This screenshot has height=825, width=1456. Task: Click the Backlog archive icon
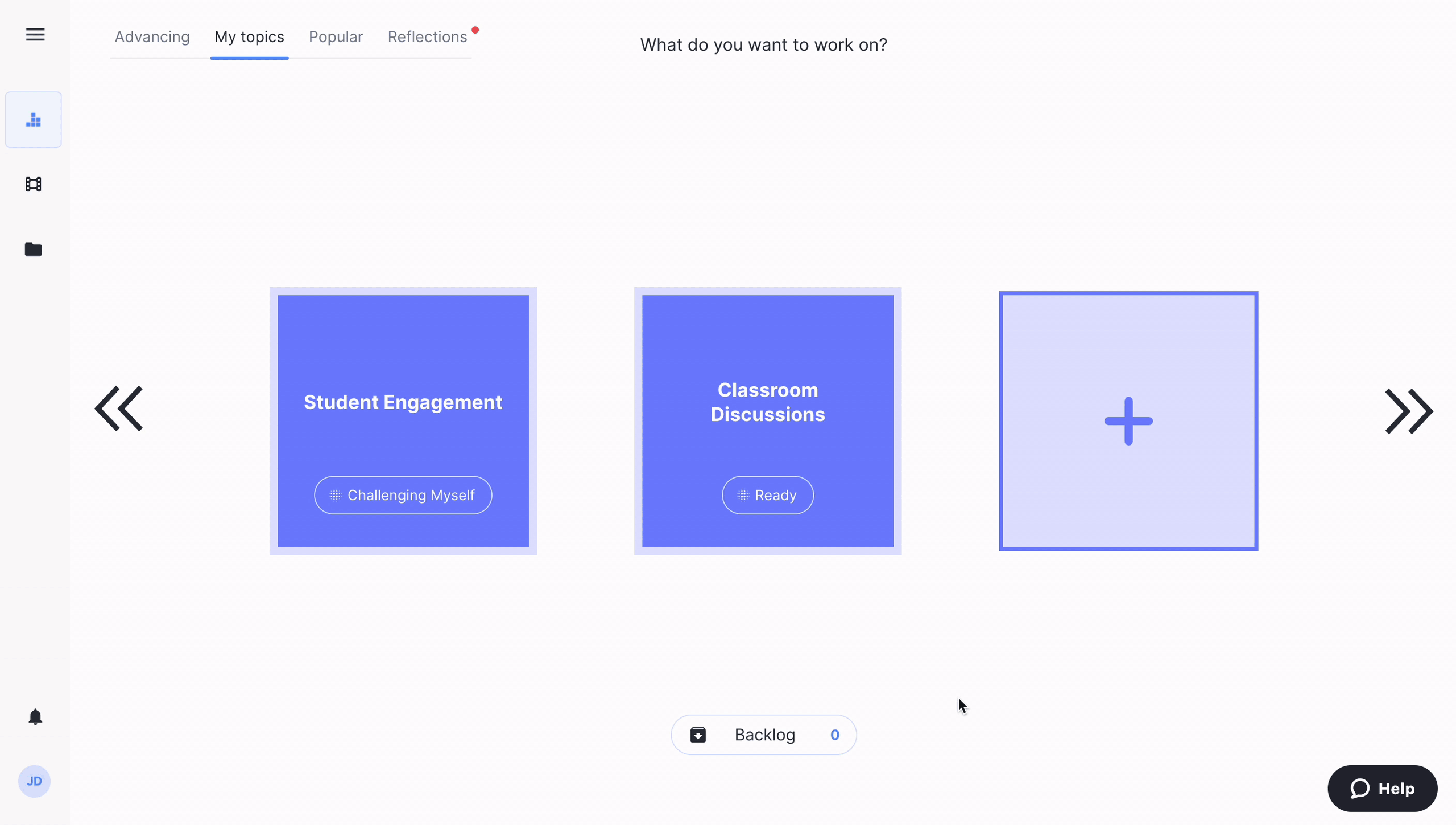click(x=698, y=735)
